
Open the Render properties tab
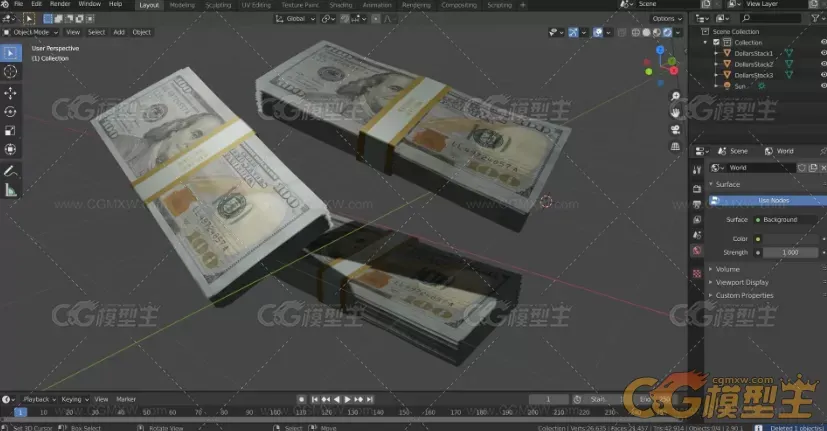(x=697, y=189)
